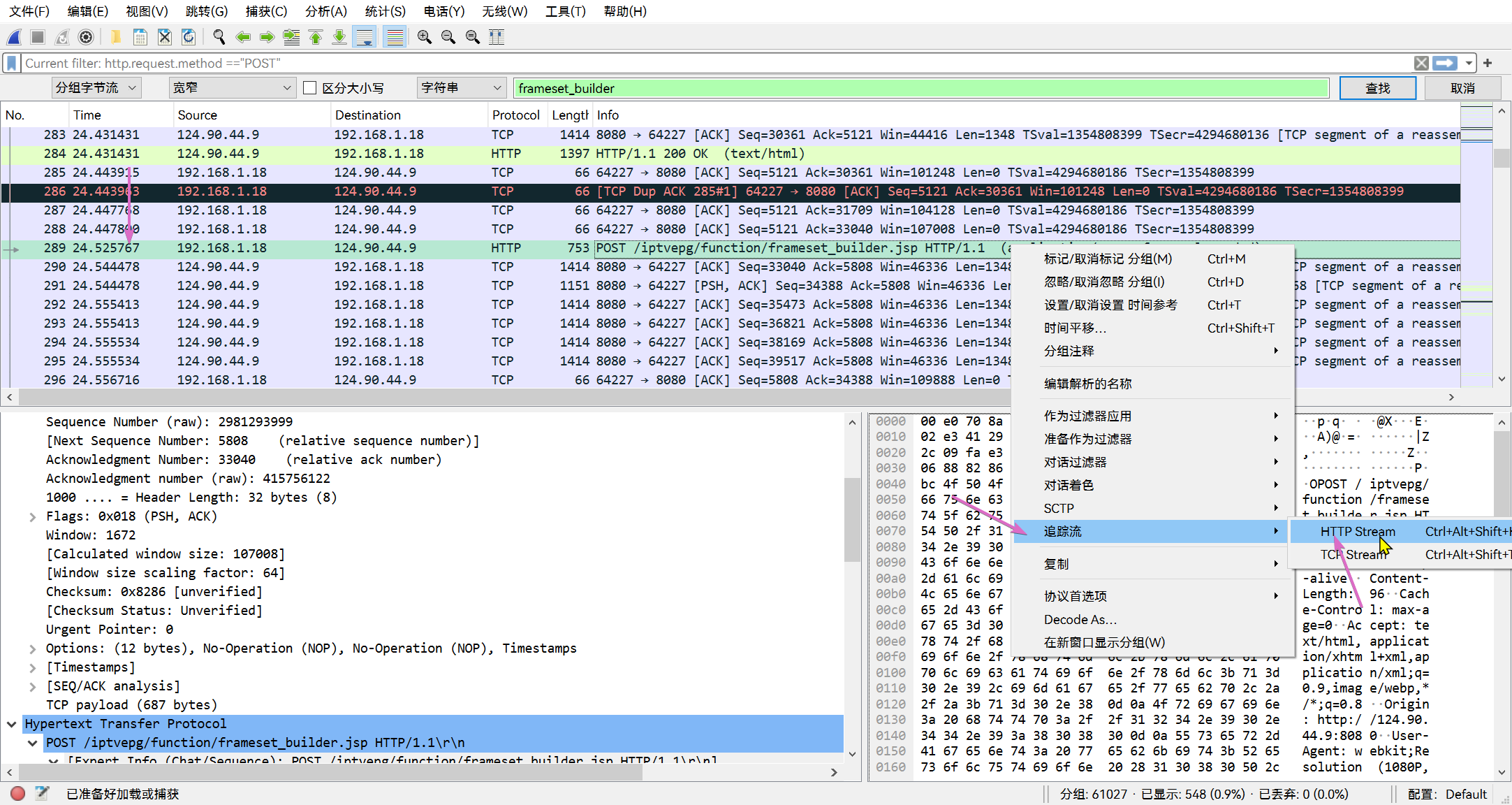1512x805 pixels.
Task: Toggle the 区分大小写 checkbox
Action: (310, 88)
